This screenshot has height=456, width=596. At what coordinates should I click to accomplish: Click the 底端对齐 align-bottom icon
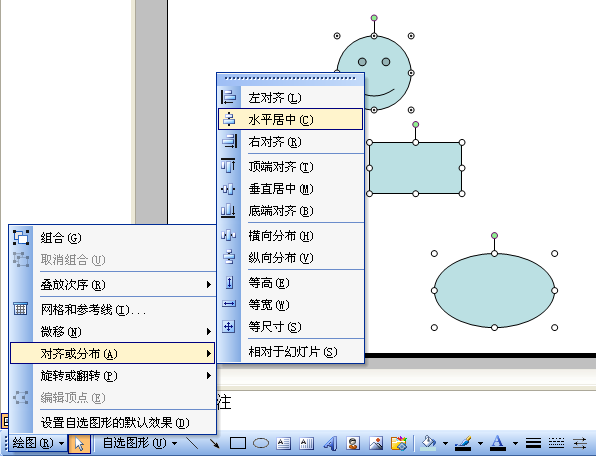[x=228, y=211]
